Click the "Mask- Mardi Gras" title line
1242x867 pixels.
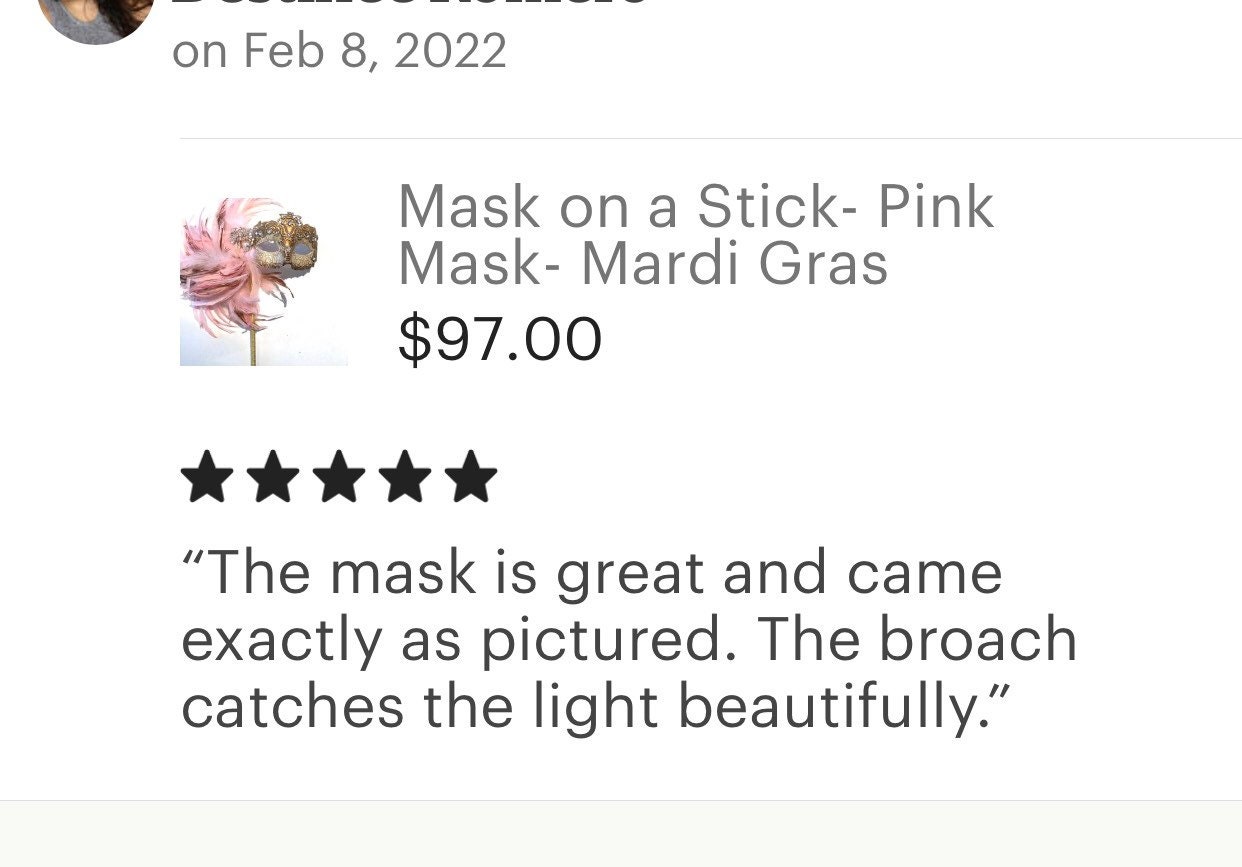click(x=643, y=263)
